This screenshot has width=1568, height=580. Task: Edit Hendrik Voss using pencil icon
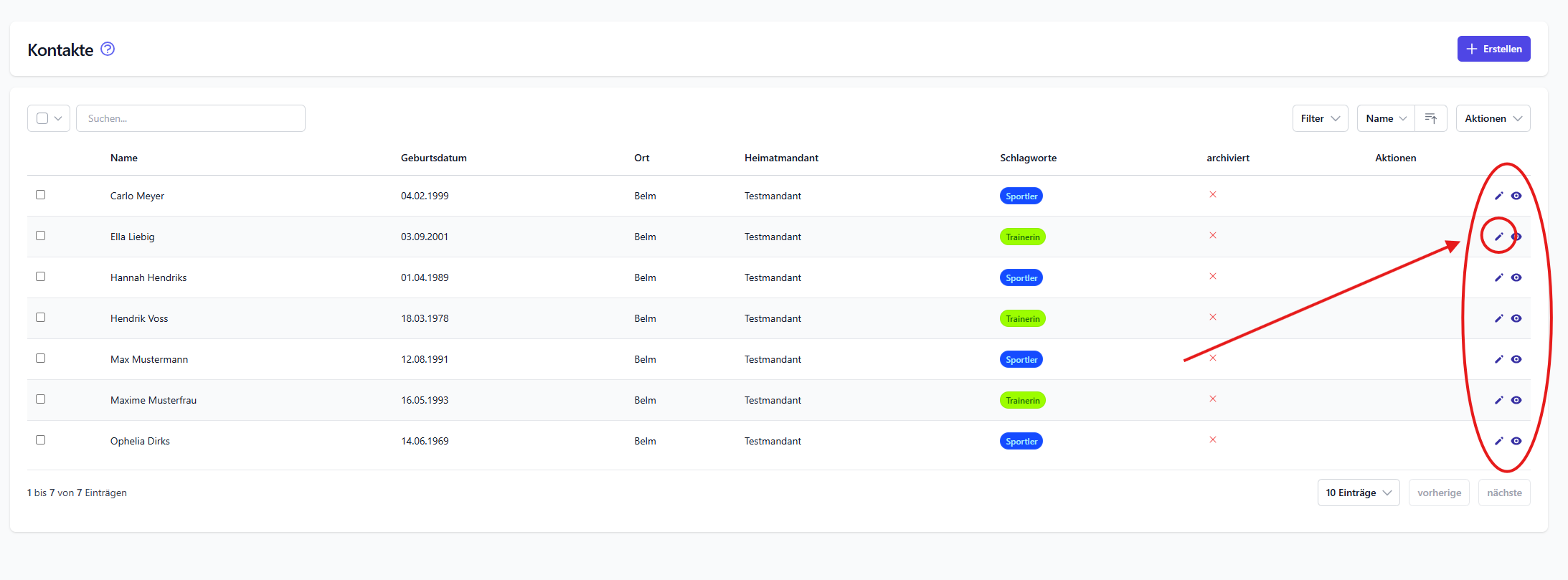(x=1498, y=318)
